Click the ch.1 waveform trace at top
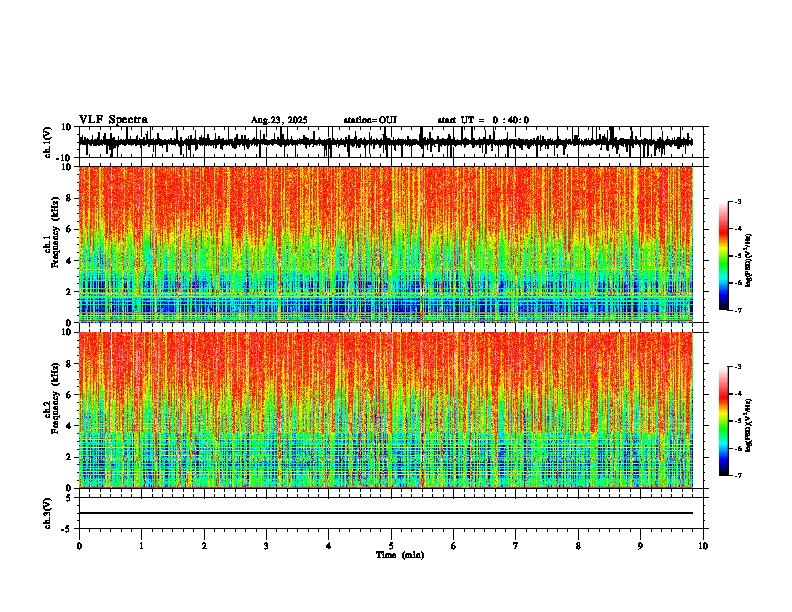The width and height of the screenshot is (792, 612). click(385, 142)
